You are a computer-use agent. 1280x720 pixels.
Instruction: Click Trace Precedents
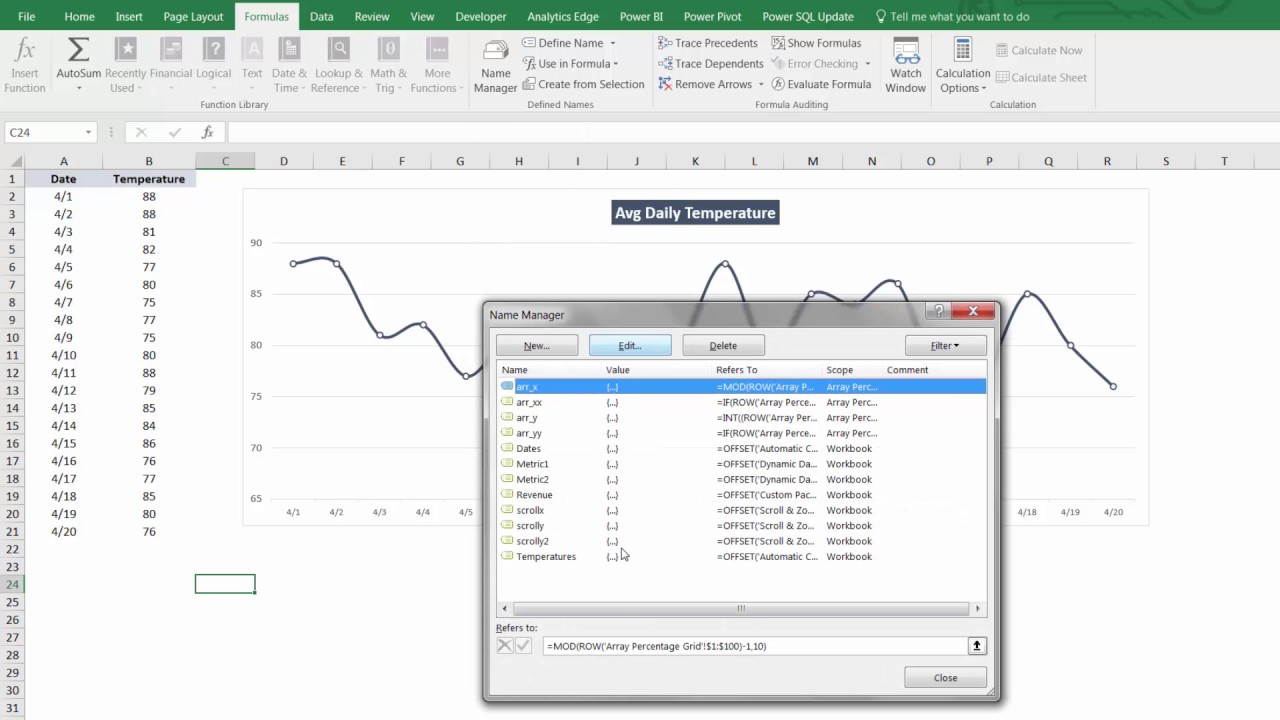tap(707, 43)
